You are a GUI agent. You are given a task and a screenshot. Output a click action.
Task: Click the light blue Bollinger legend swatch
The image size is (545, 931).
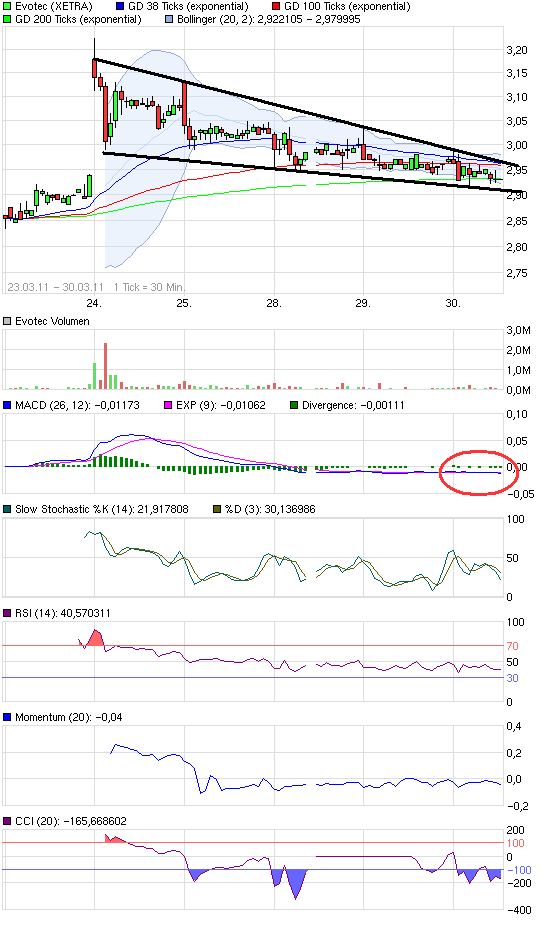pyautogui.click(x=169, y=19)
